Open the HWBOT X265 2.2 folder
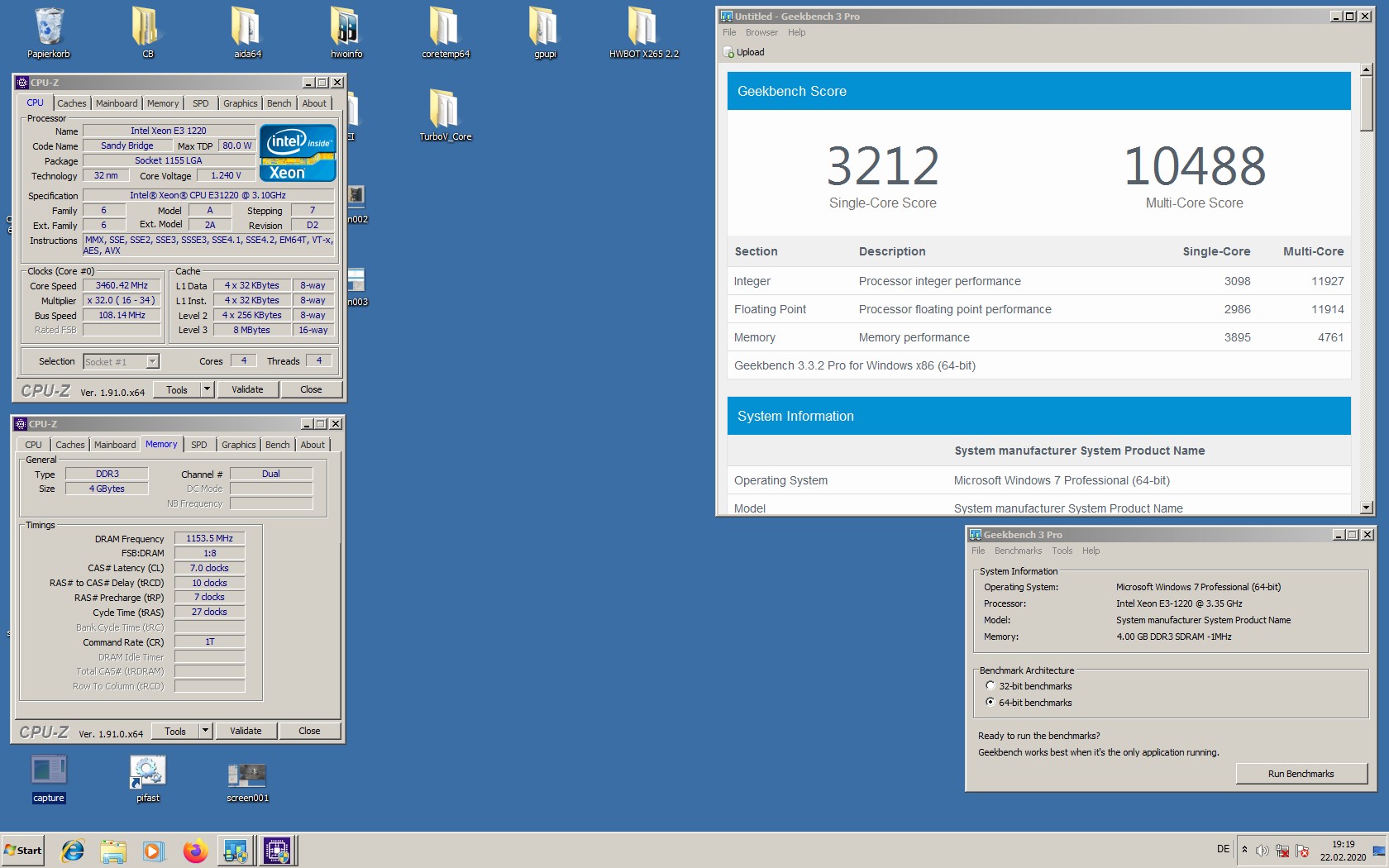1389x868 pixels. [x=644, y=33]
